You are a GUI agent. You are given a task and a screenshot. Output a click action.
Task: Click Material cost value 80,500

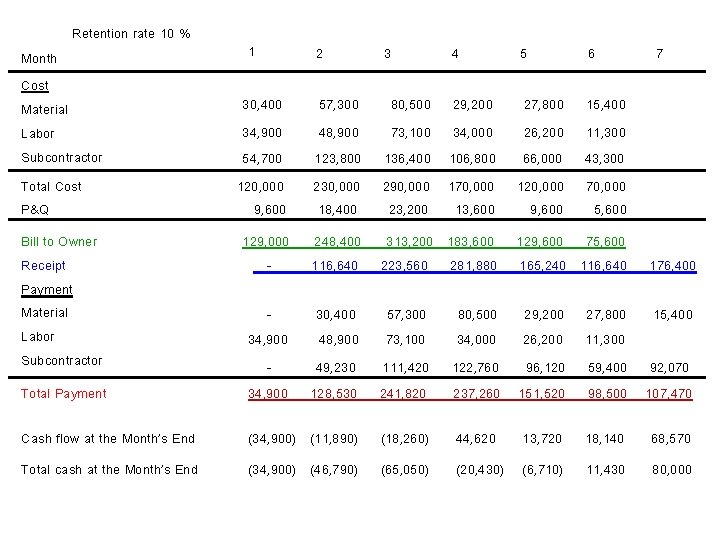(x=411, y=105)
